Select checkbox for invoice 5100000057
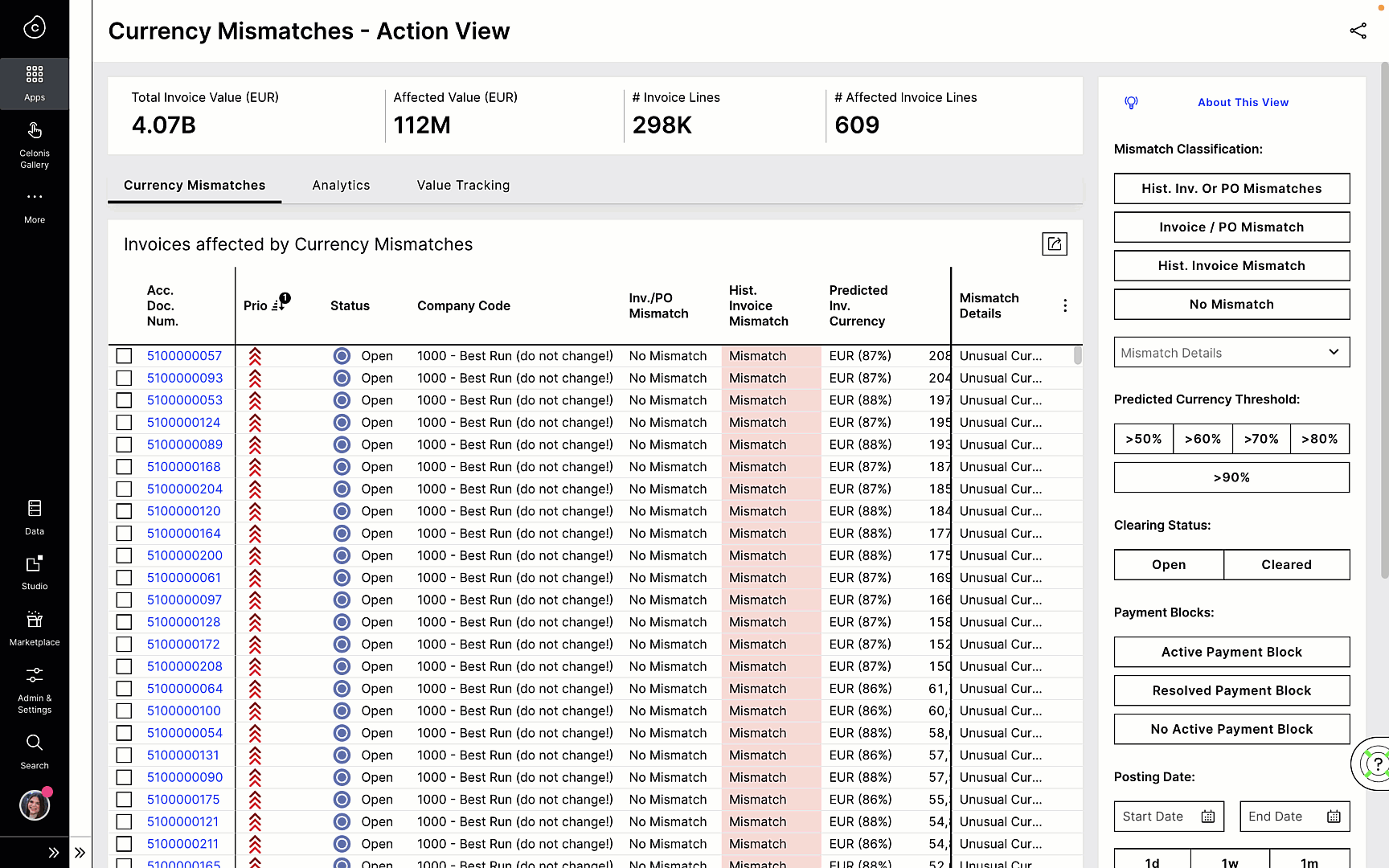1389x868 pixels. point(124,356)
